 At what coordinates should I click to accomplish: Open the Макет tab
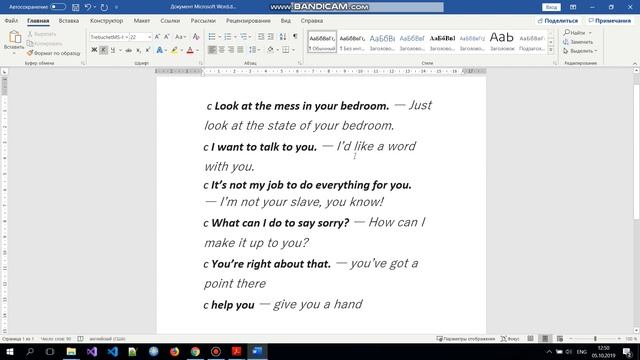(x=142, y=20)
